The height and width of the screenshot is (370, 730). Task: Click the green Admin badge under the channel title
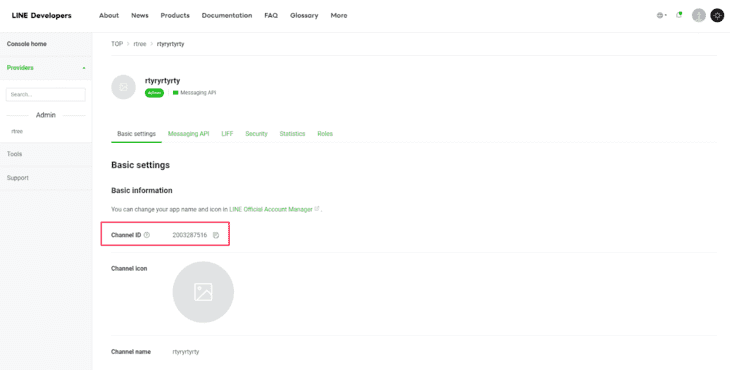[x=154, y=93]
